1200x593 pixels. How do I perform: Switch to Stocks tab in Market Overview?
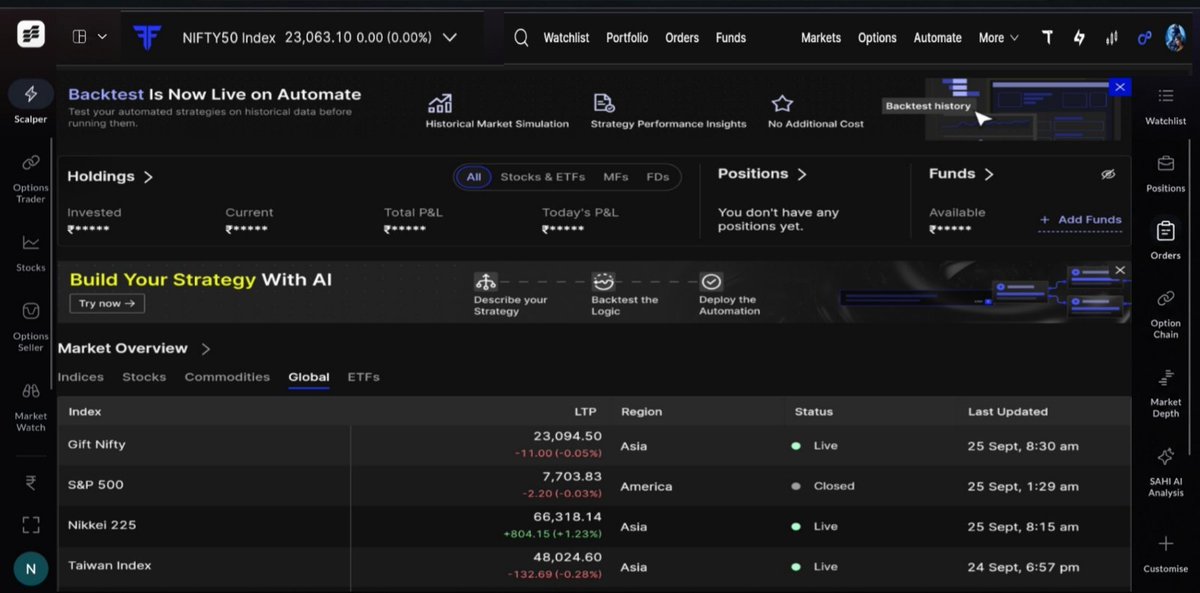(144, 377)
